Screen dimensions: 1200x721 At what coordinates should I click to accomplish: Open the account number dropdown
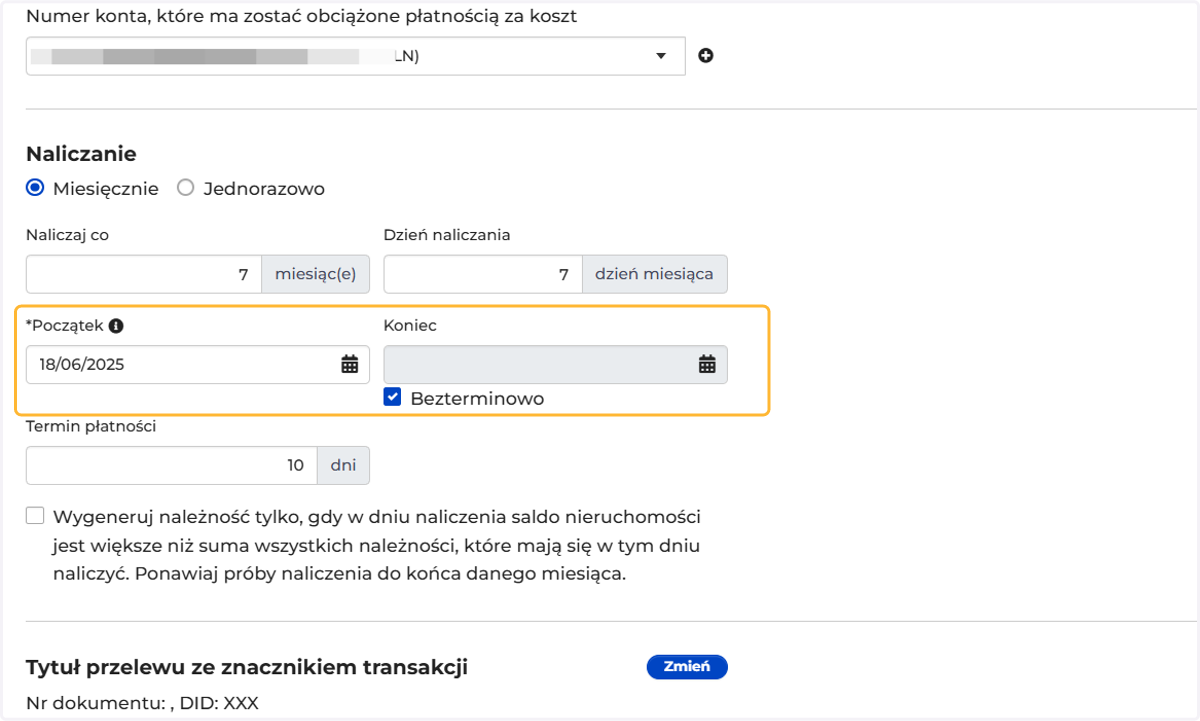coord(355,56)
